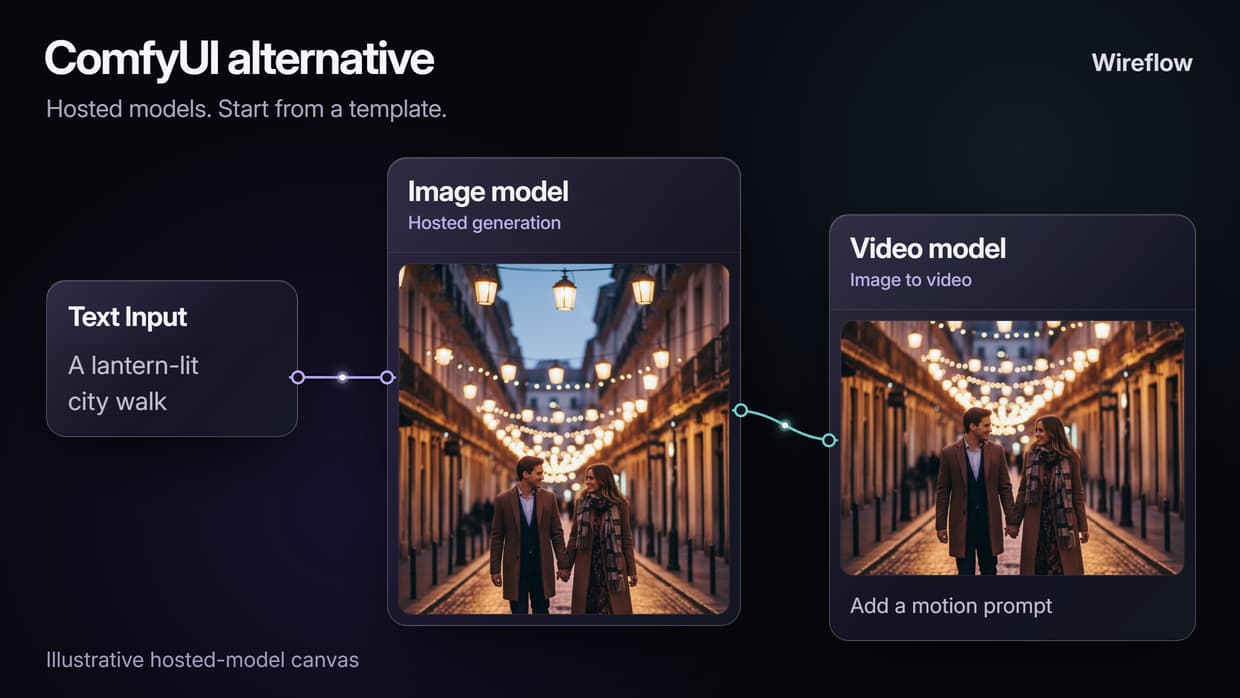The height and width of the screenshot is (698, 1240).
Task: Click the 'Hosted generation' subtitle
Action: click(x=484, y=223)
